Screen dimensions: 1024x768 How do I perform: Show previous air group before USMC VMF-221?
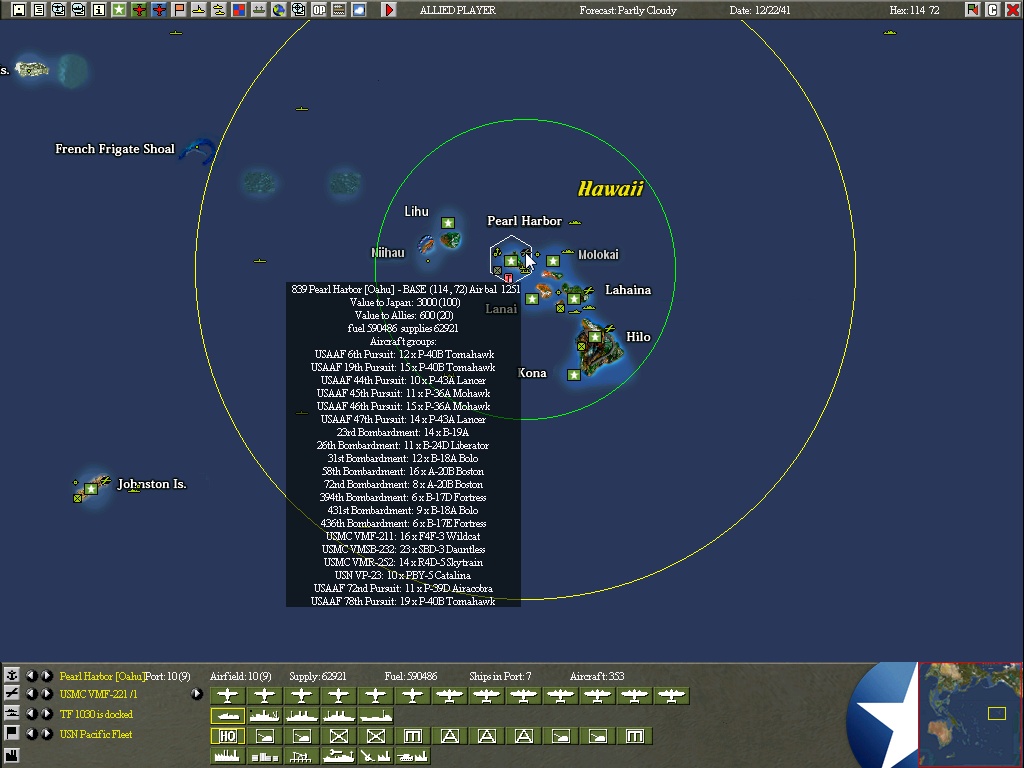pyautogui.click(x=31, y=694)
